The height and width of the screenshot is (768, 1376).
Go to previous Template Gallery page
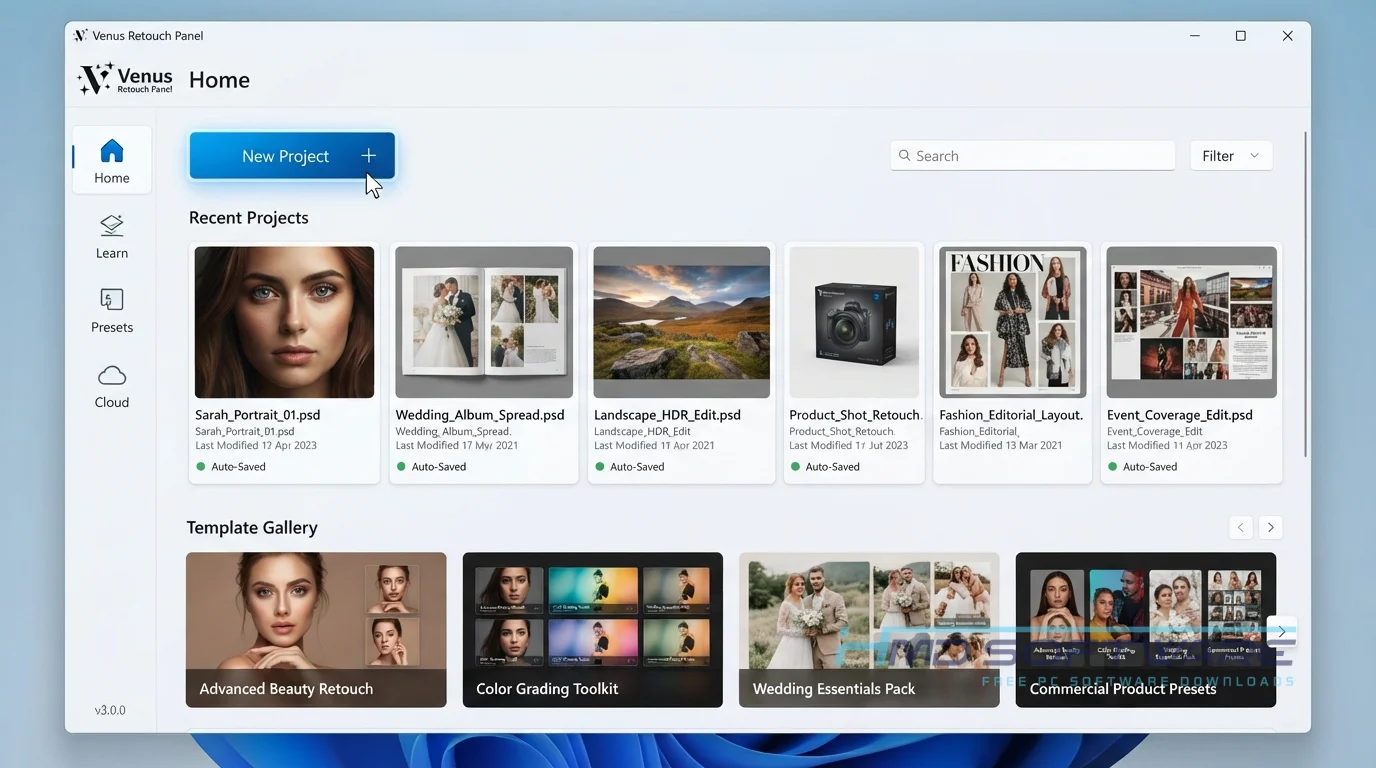tap(1240, 527)
